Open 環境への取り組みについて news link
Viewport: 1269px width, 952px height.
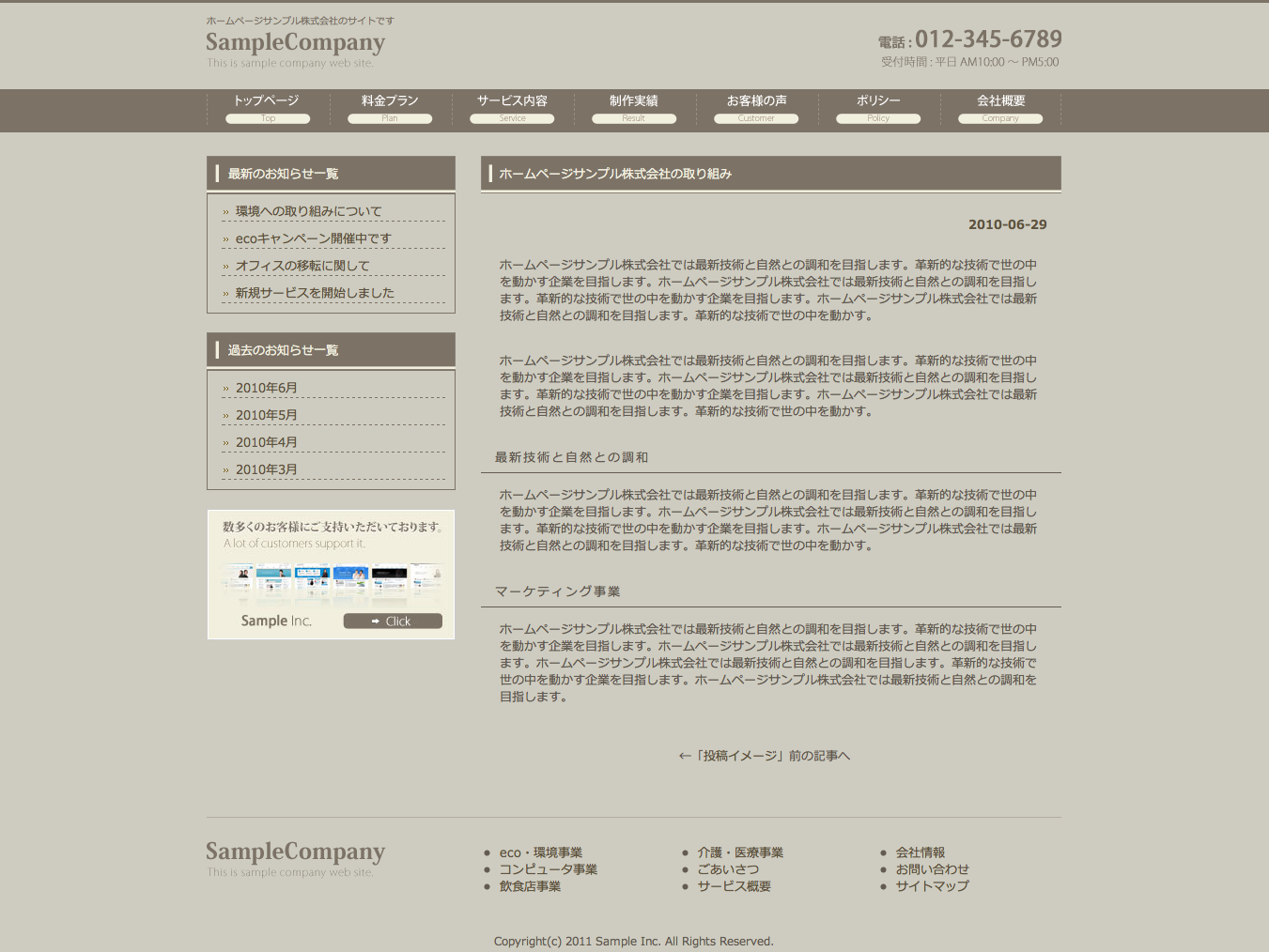308,211
